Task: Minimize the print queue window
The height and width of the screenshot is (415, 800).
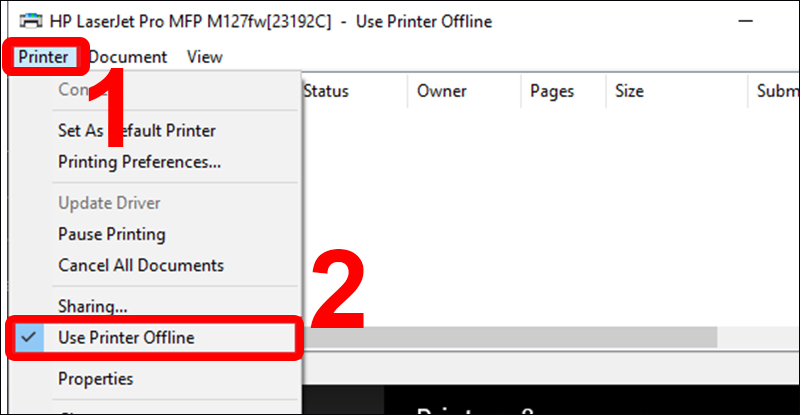Action: pyautogui.click(x=745, y=21)
